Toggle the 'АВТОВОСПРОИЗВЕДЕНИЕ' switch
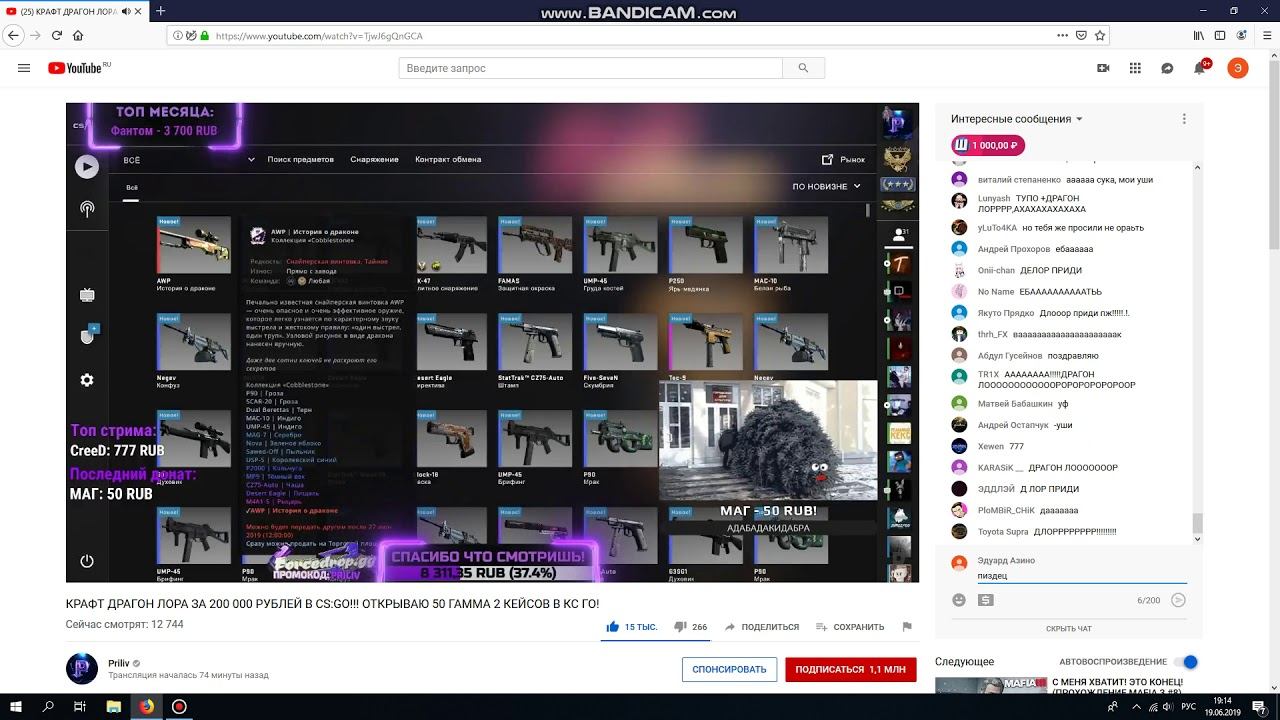 (1186, 662)
